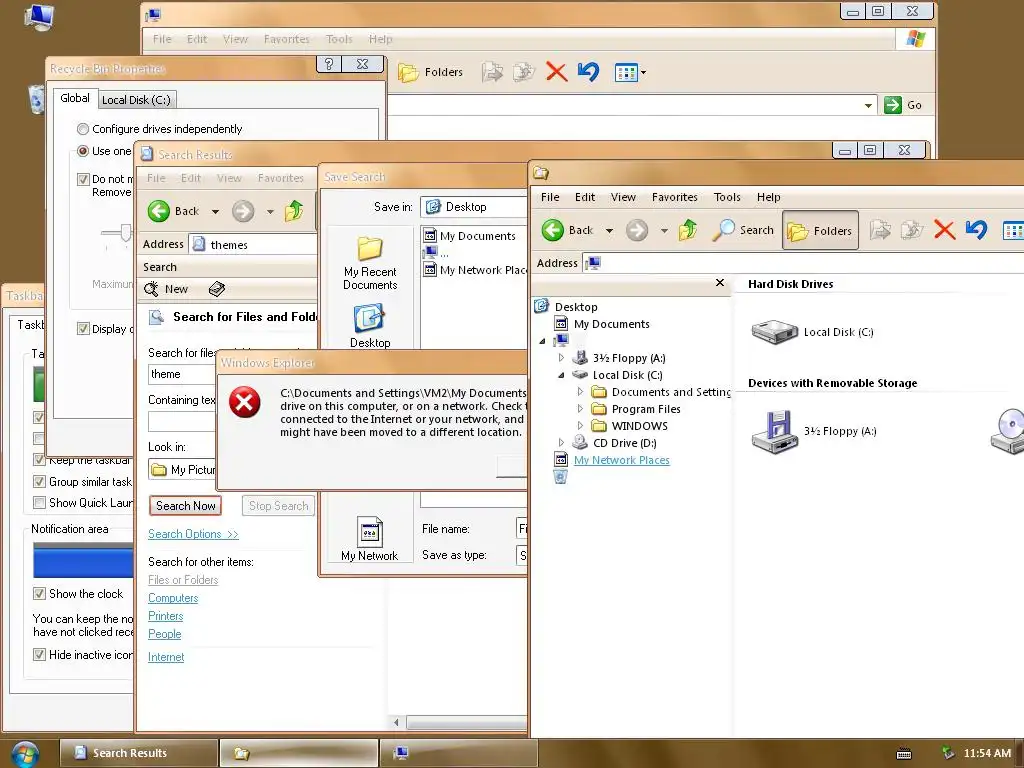The height and width of the screenshot is (768, 1024).
Task: Click Undo arrow in rear Explorer window
Action: (588, 72)
